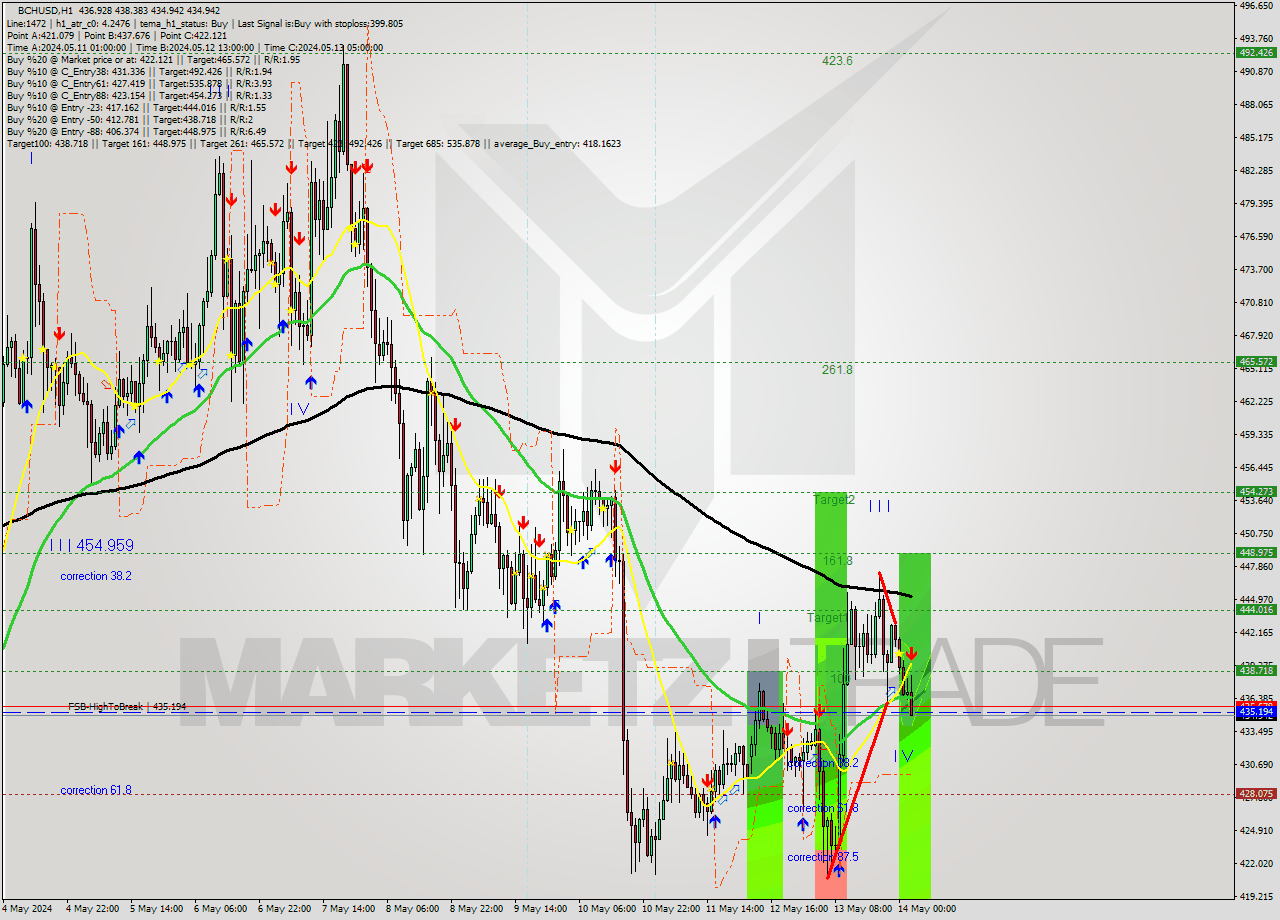
Task: Click the '7 May 14:00' time label
Action: tap(348, 909)
